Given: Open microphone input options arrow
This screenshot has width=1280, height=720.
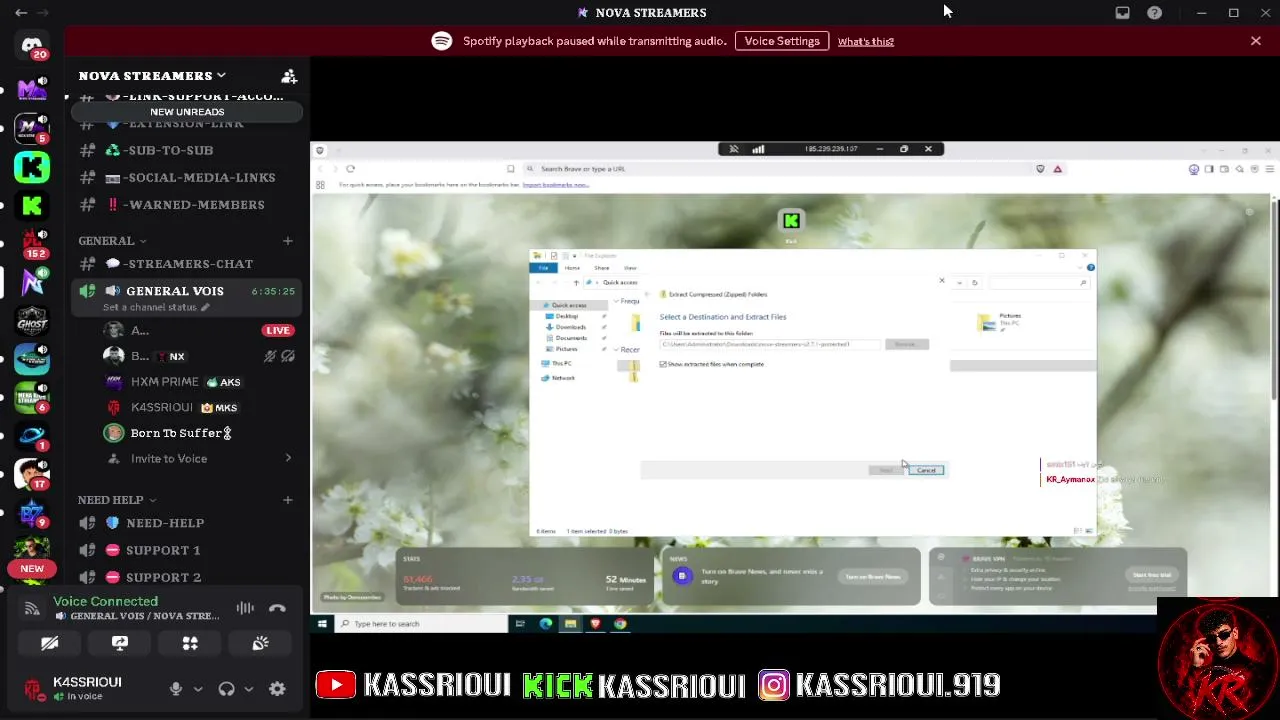Looking at the screenshot, I should click(198, 689).
